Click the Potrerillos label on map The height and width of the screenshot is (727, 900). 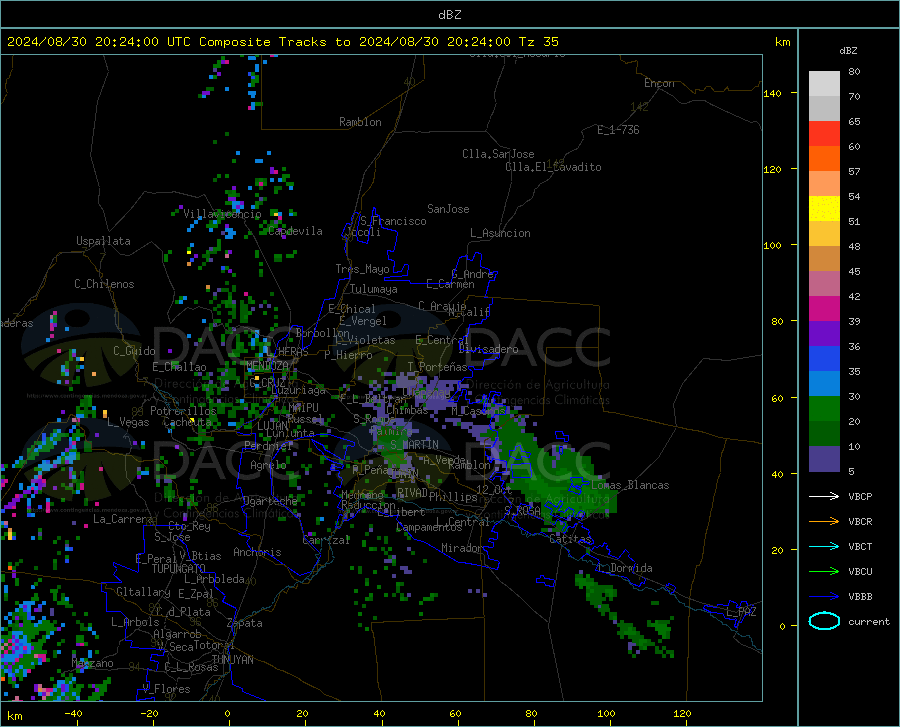click(183, 411)
